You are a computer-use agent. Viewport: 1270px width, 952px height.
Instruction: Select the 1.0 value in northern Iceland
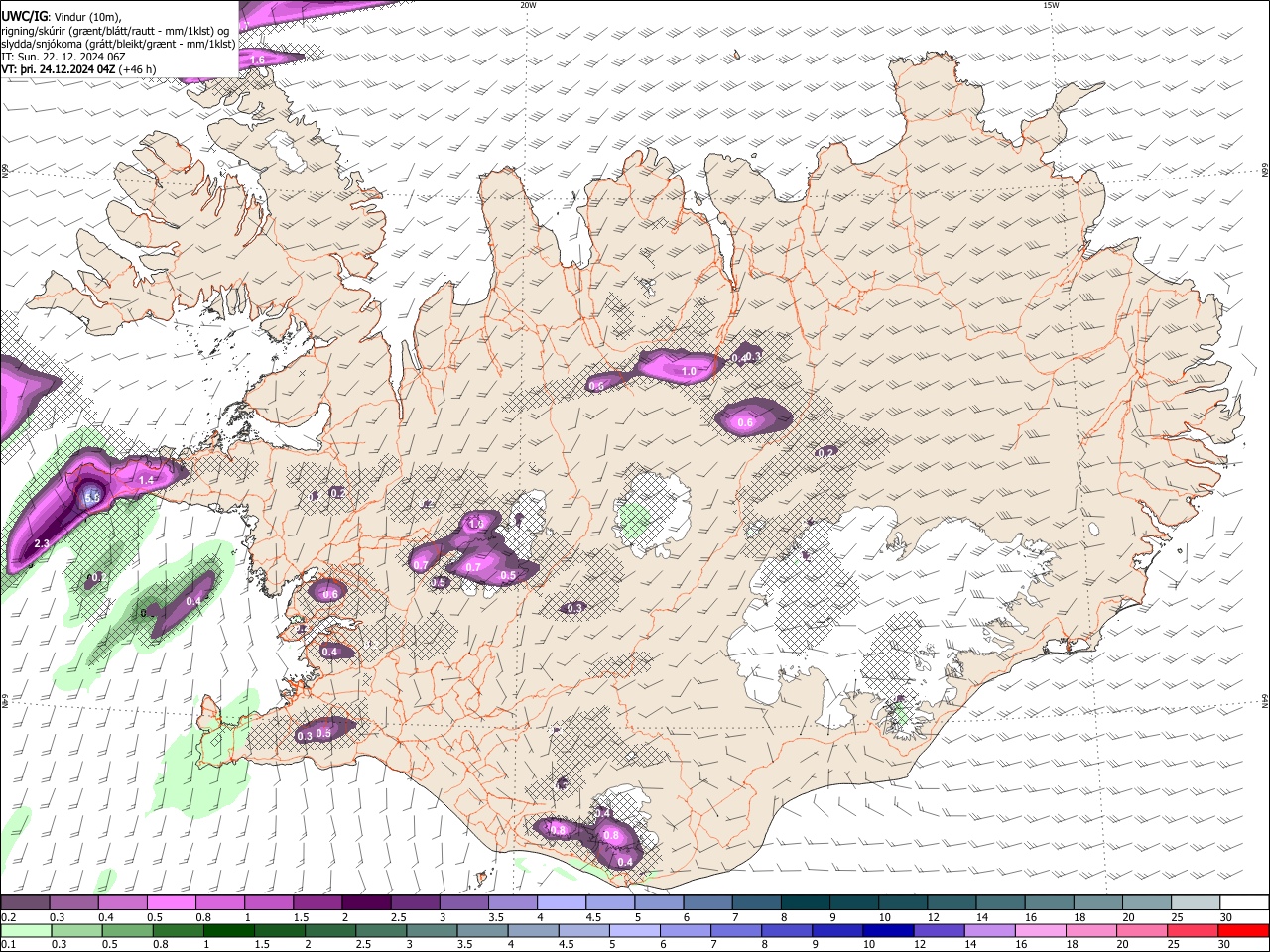coord(689,371)
